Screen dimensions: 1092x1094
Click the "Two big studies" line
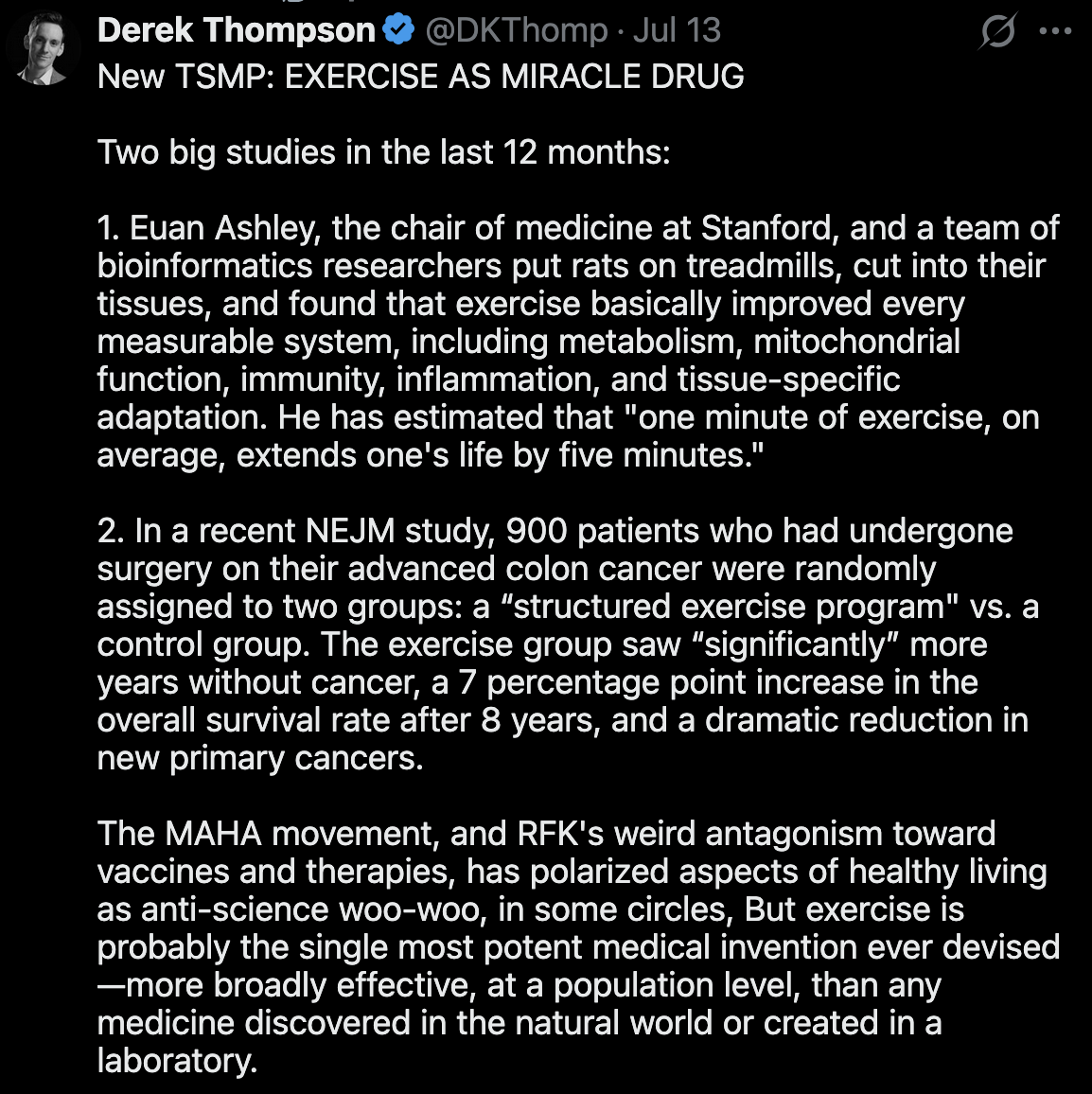(x=383, y=152)
